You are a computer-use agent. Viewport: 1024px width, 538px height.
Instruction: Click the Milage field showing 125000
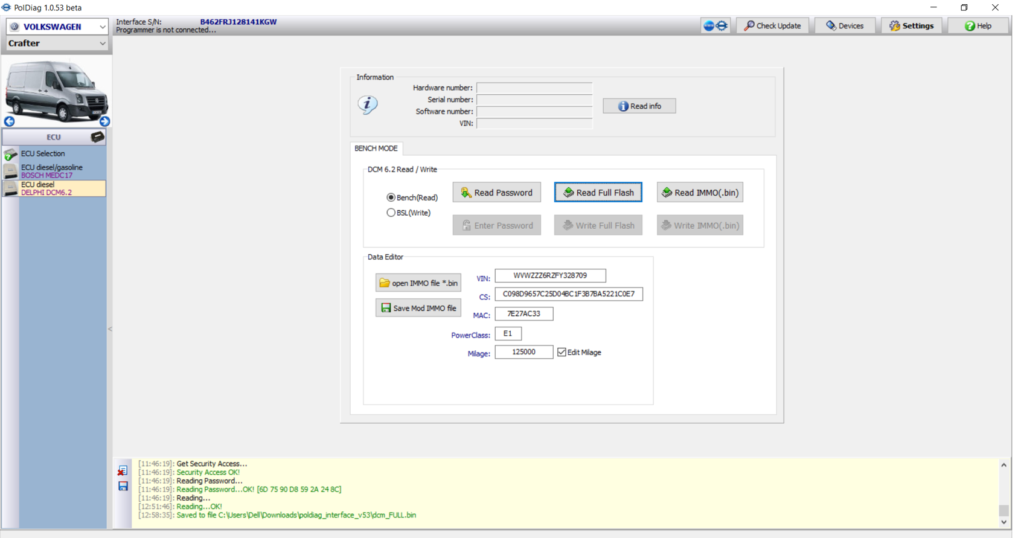[x=524, y=352]
